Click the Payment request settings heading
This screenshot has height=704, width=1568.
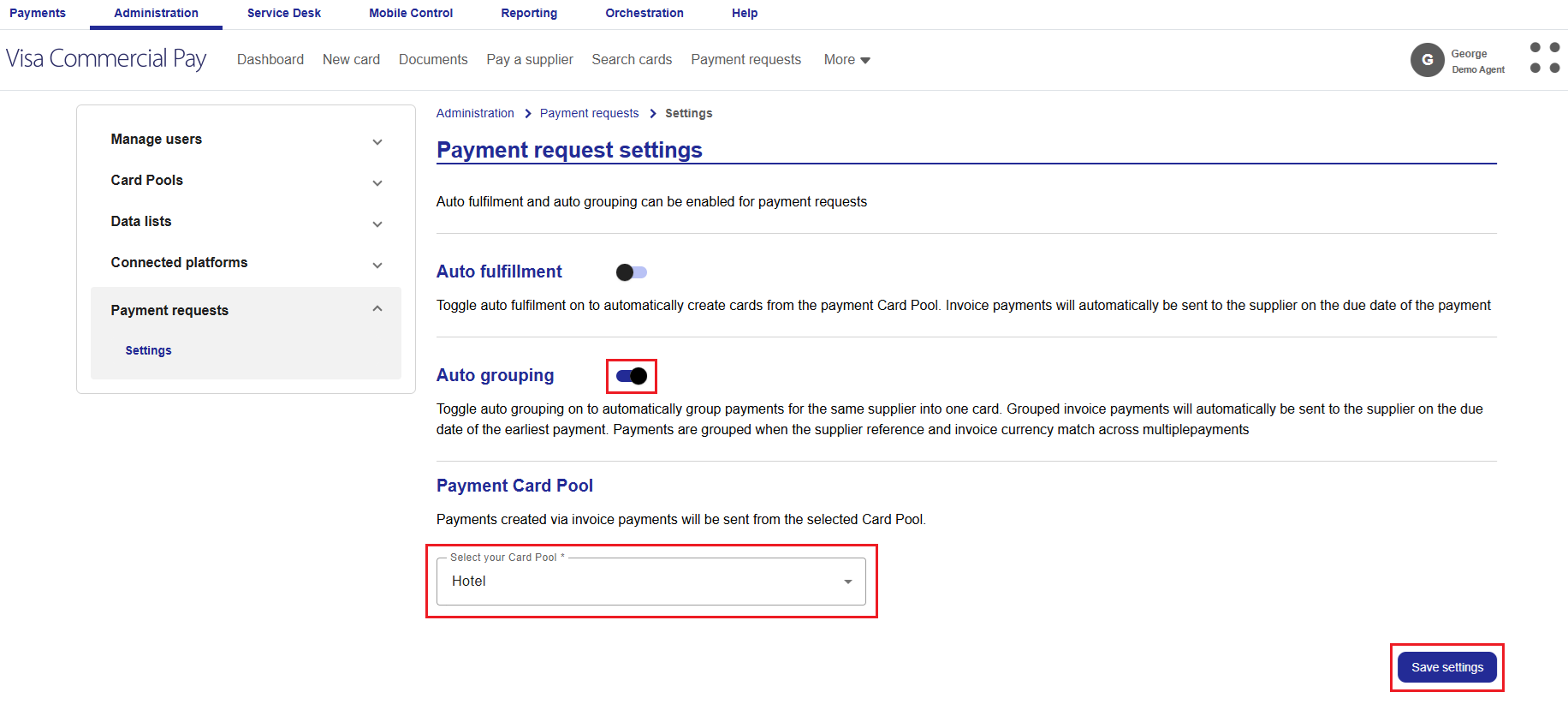click(569, 150)
